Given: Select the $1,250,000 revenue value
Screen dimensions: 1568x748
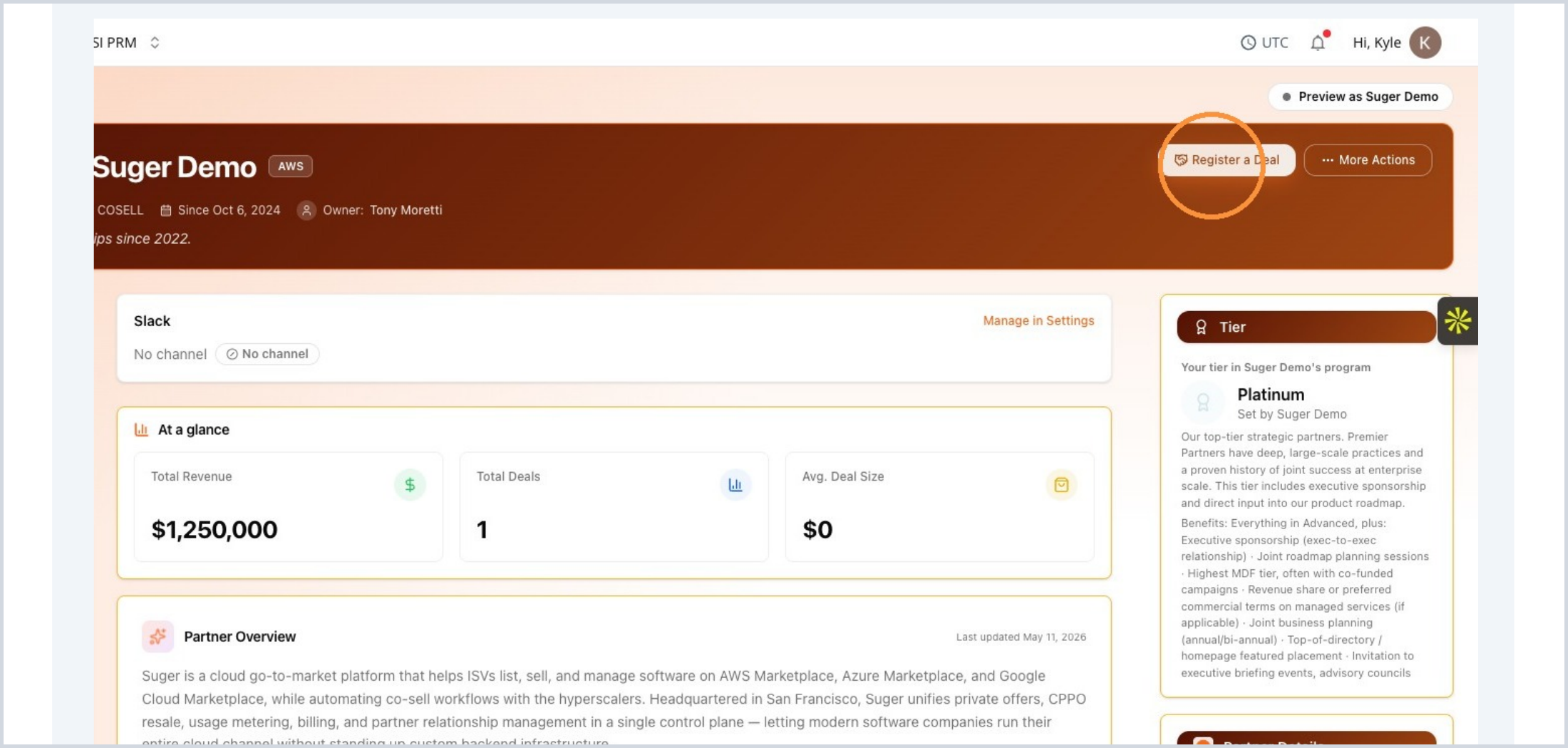Looking at the screenshot, I should tap(214, 529).
